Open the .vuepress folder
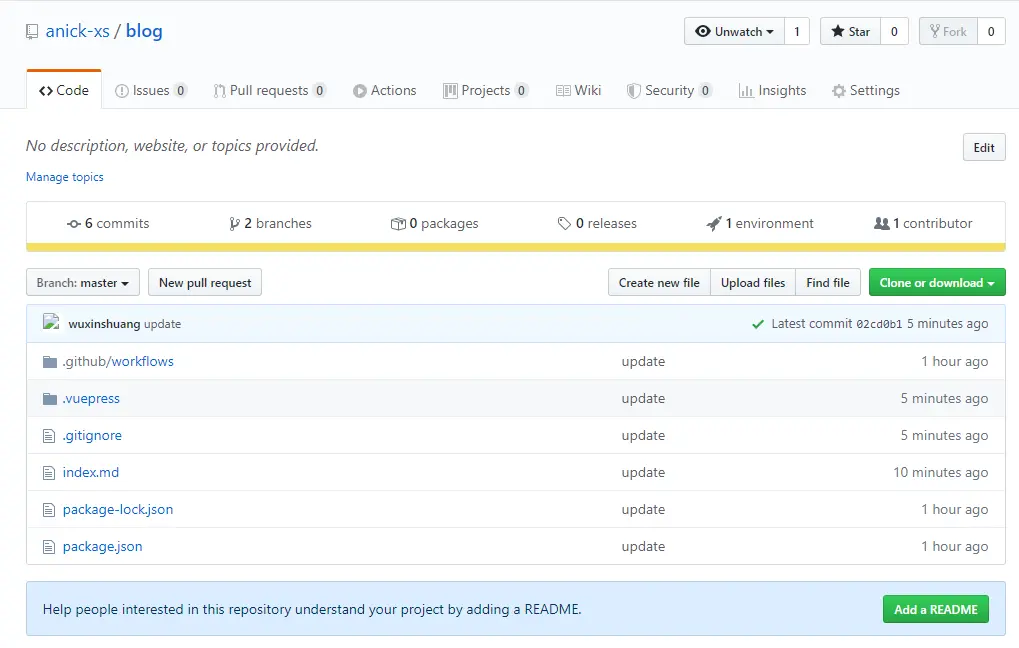Viewport: 1019px width, 648px height. coord(91,398)
